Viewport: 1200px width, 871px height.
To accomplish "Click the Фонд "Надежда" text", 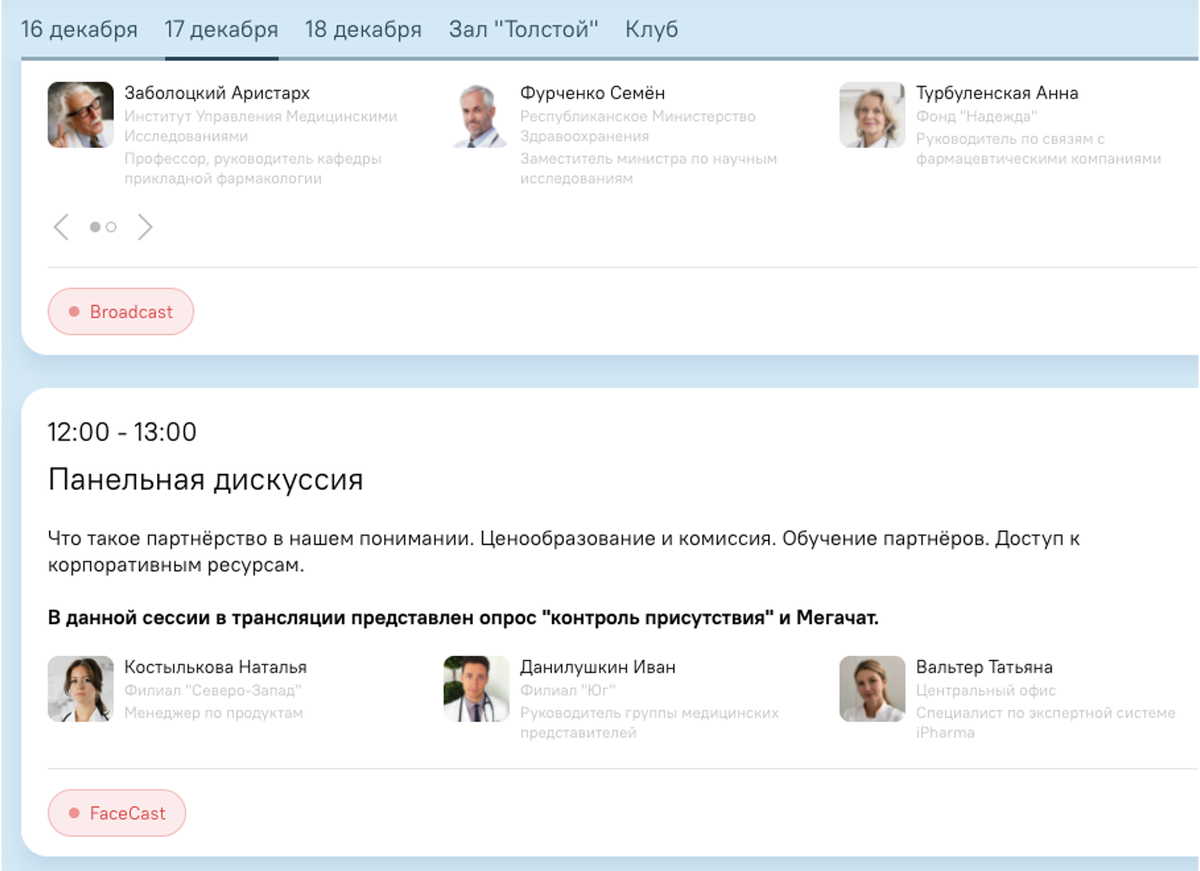I will click(x=976, y=117).
